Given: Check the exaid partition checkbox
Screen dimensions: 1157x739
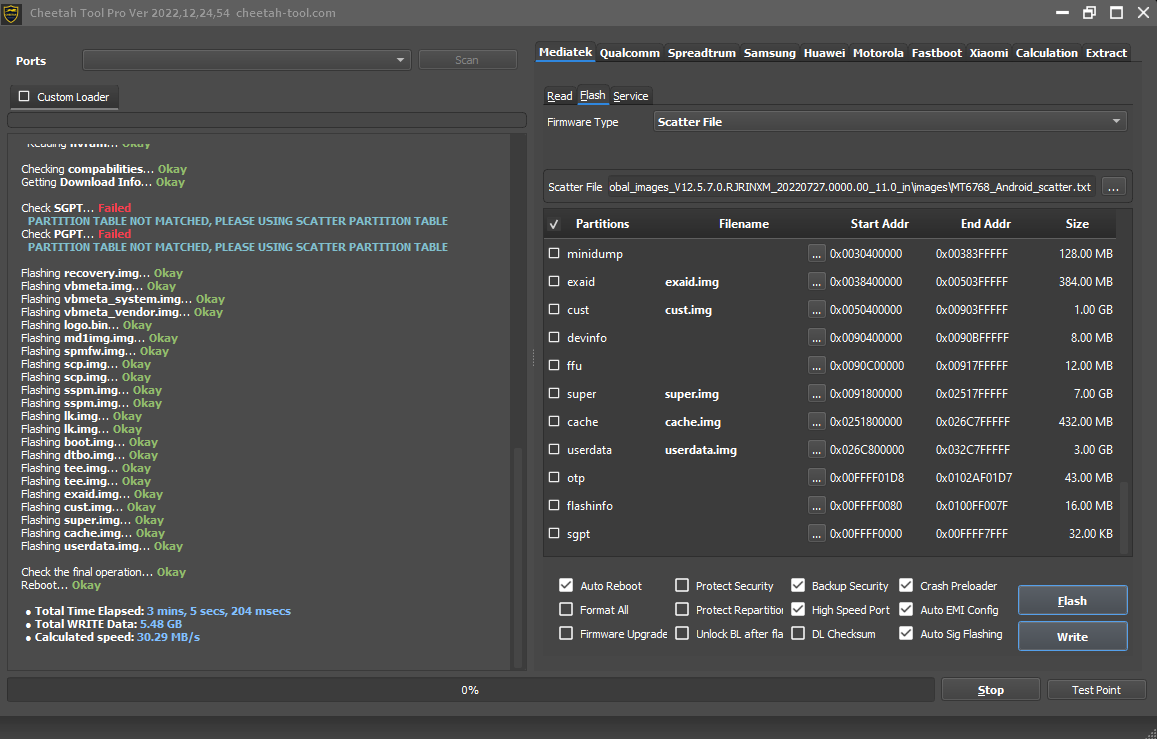Looking at the screenshot, I should pos(554,281).
